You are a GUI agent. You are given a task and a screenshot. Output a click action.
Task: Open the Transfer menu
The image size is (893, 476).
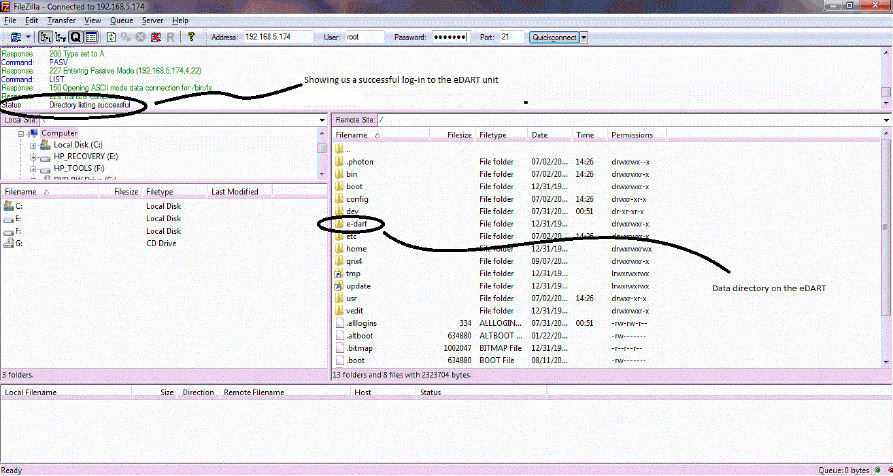pos(62,20)
